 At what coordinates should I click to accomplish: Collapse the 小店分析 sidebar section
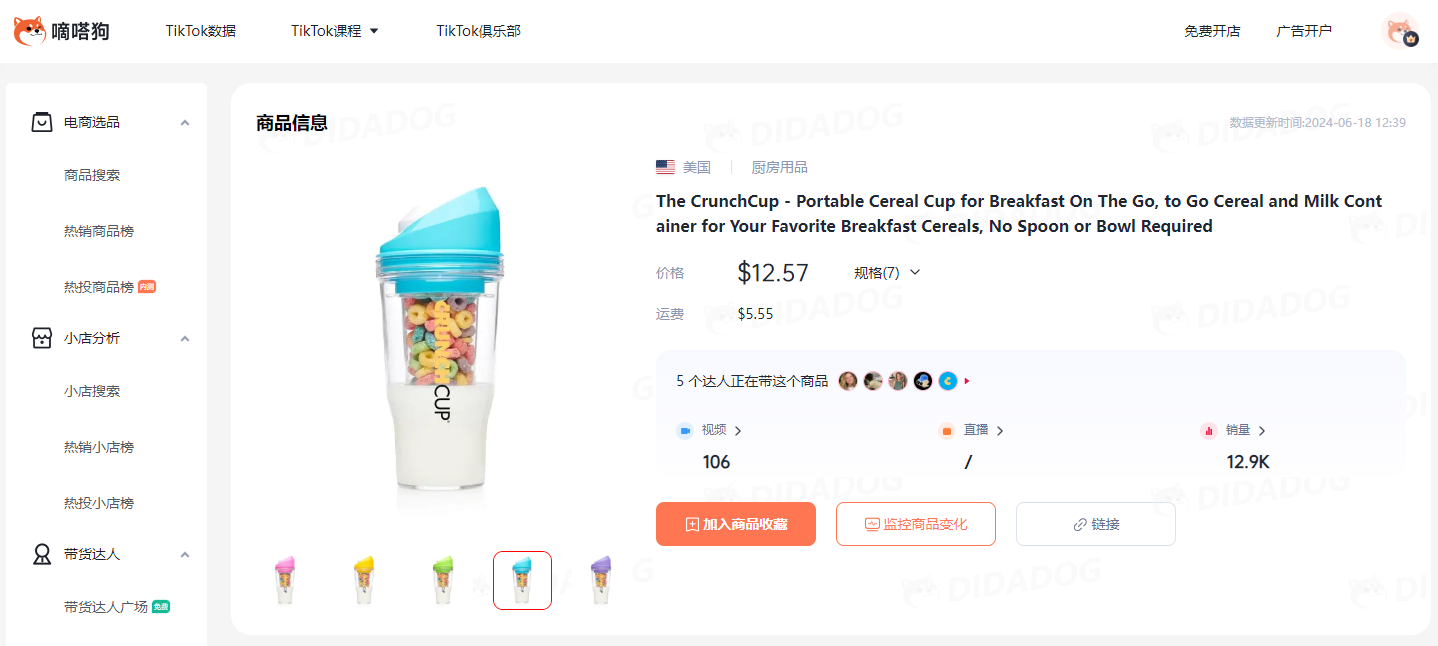coord(185,338)
